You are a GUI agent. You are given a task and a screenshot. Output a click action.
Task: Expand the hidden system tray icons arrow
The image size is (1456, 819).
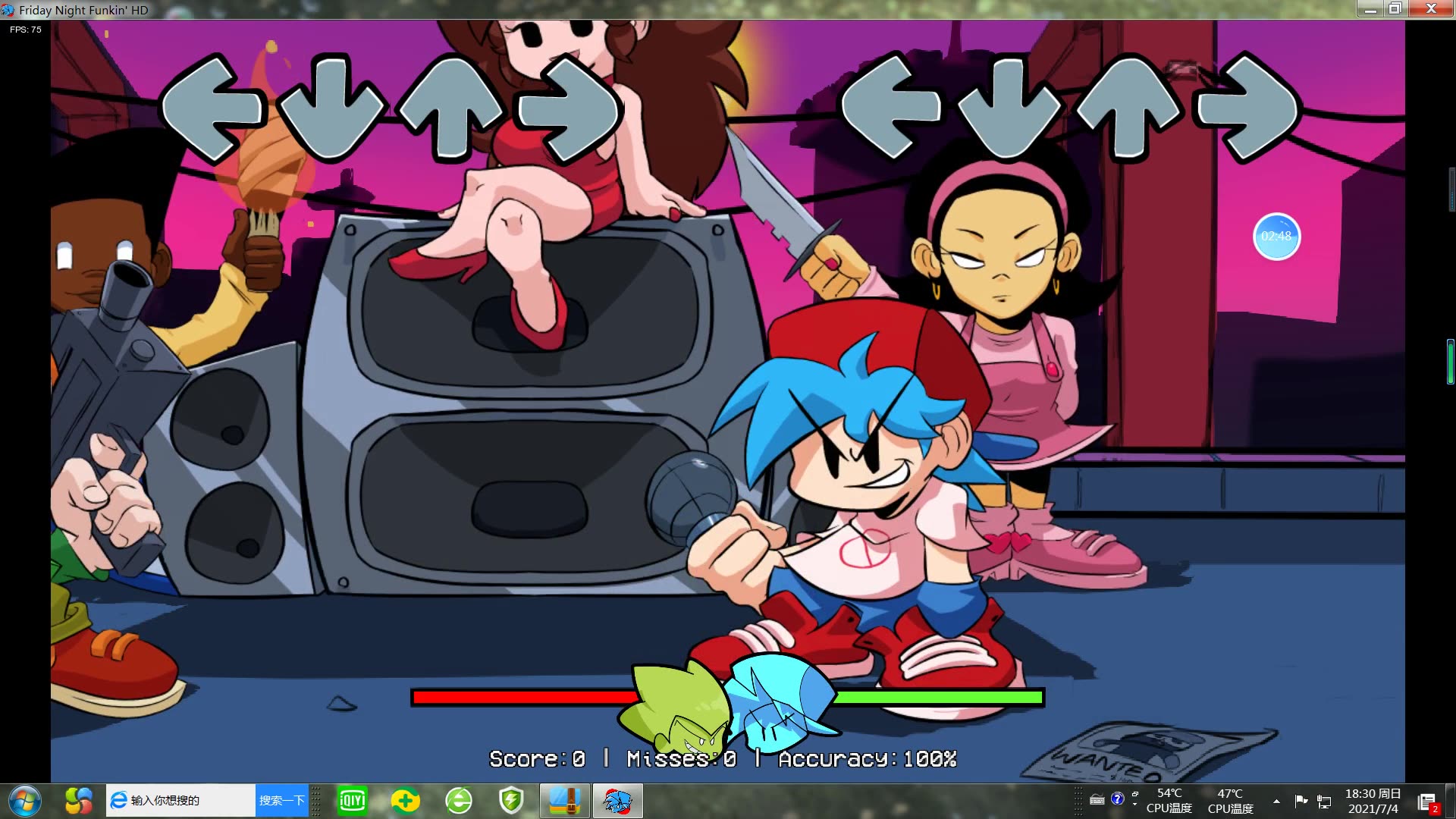pyautogui.click(x=1276, y=802)
